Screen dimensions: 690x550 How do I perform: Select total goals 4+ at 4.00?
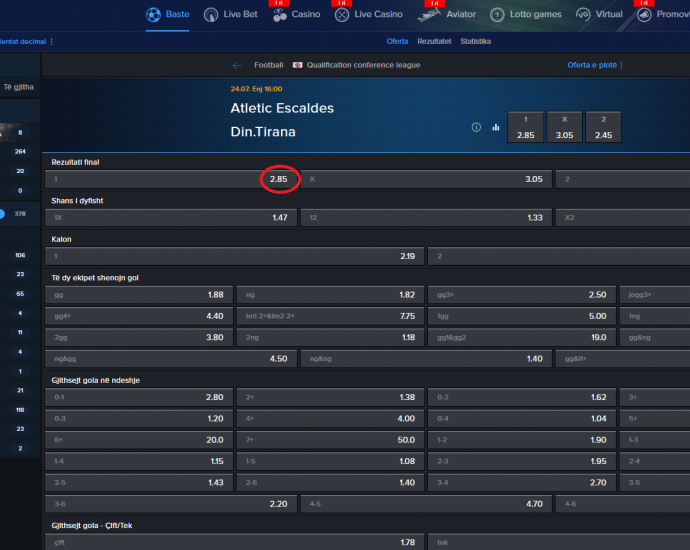[330, 418]
